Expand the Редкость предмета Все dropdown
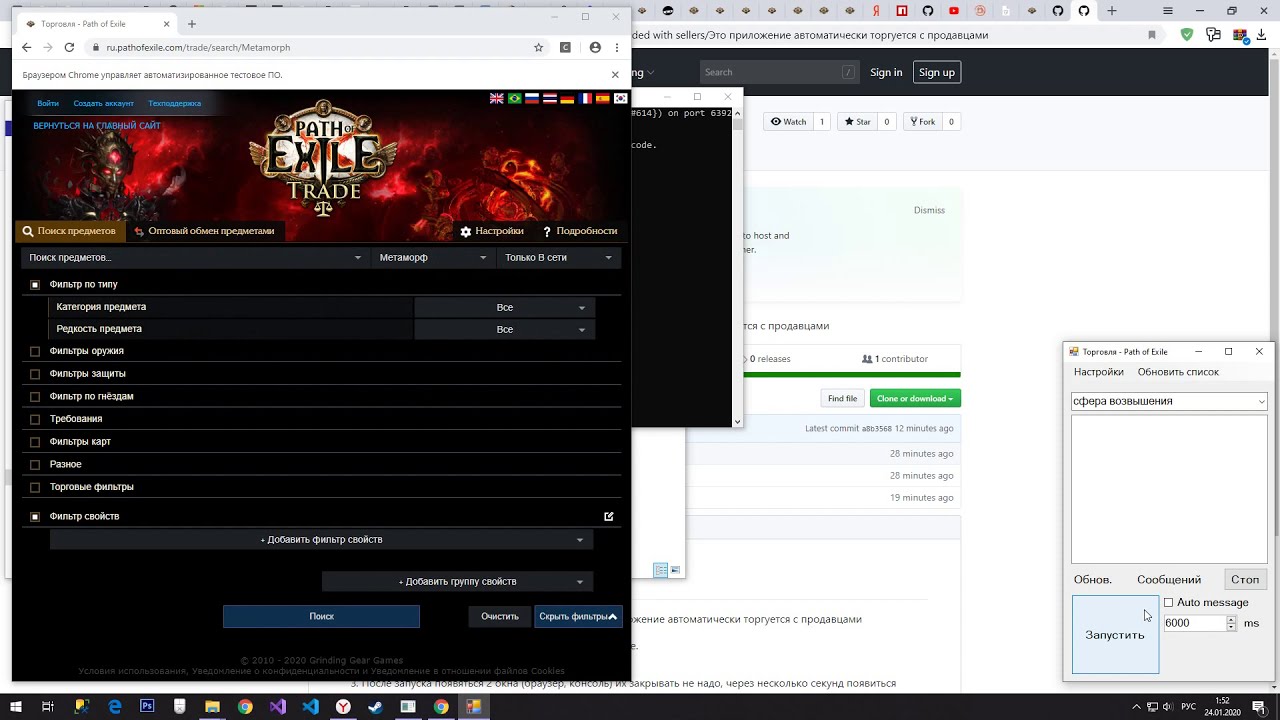The image size is (1280, 720). [504, 329]
